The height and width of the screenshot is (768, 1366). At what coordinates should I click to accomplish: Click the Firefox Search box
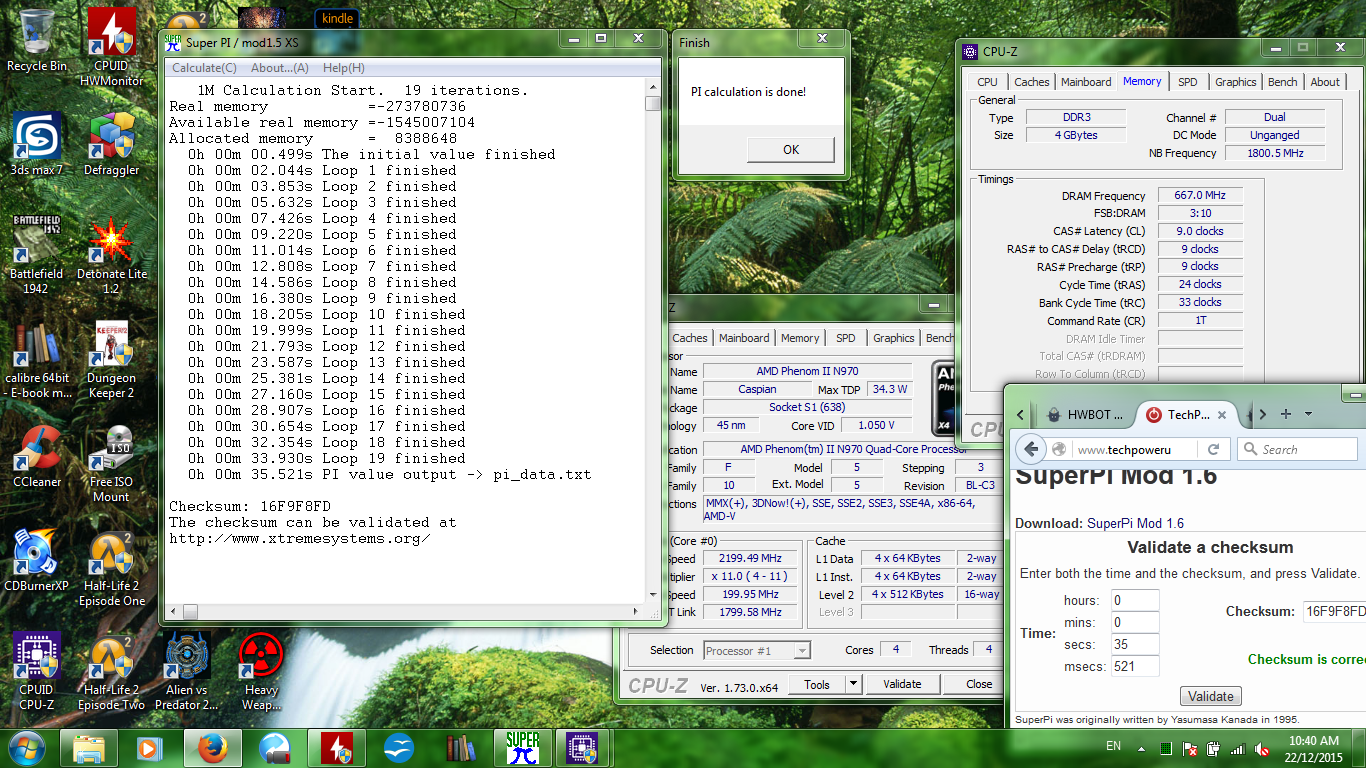1298,449
